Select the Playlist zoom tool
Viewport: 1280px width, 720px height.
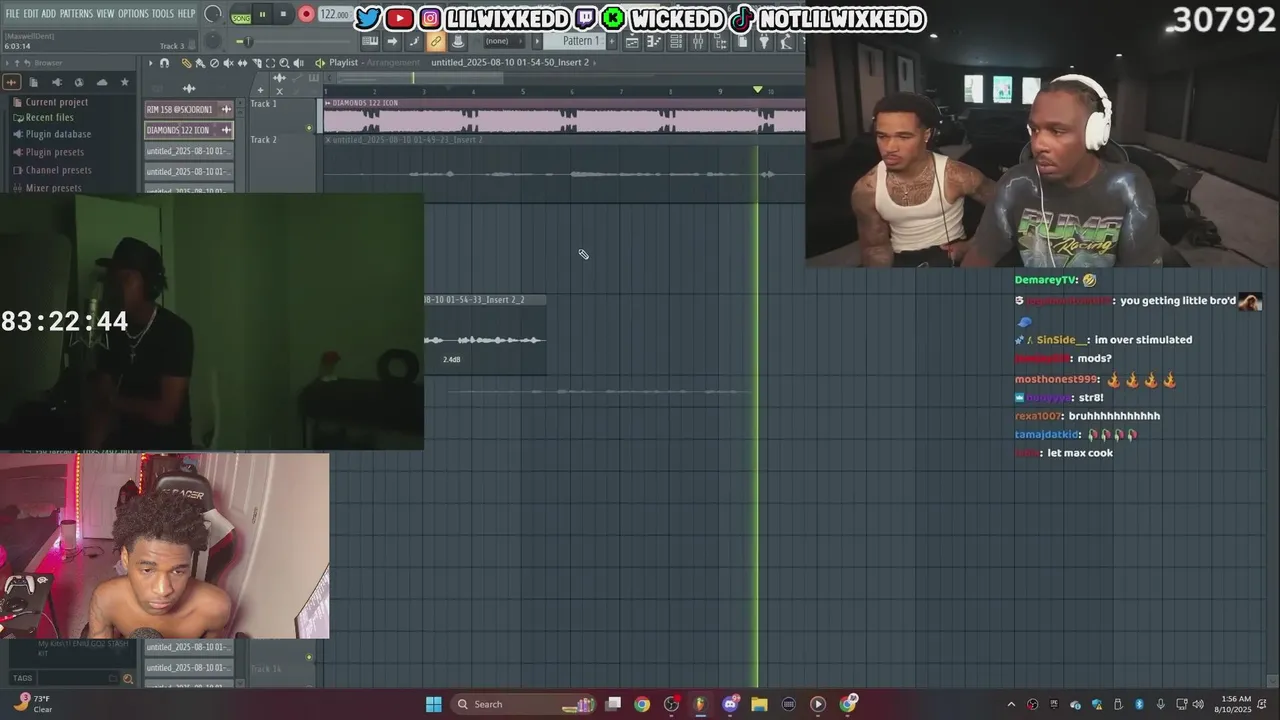284,63
